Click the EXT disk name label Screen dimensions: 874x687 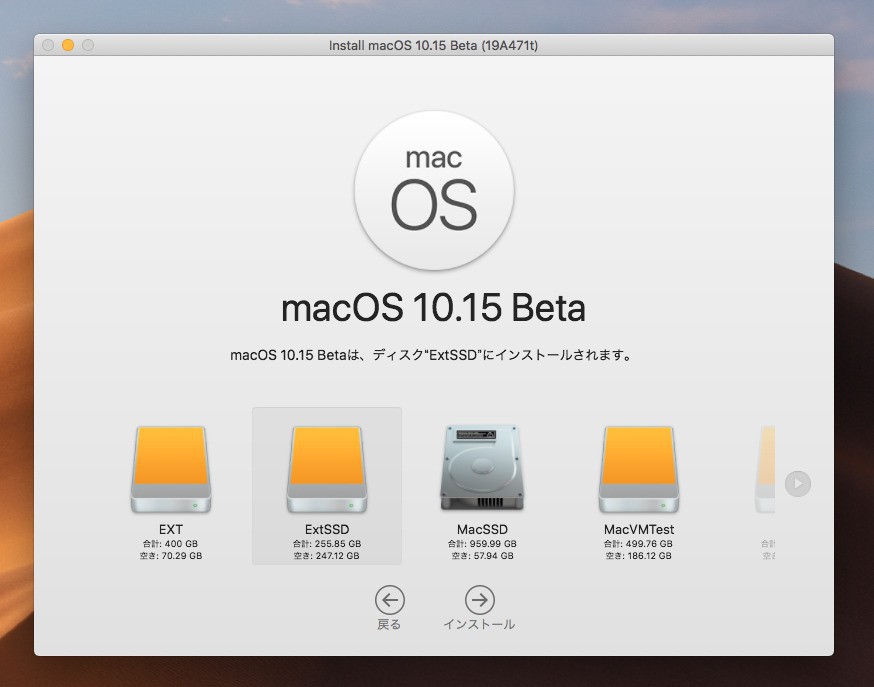pyautogui.click(x=170, y=529)
